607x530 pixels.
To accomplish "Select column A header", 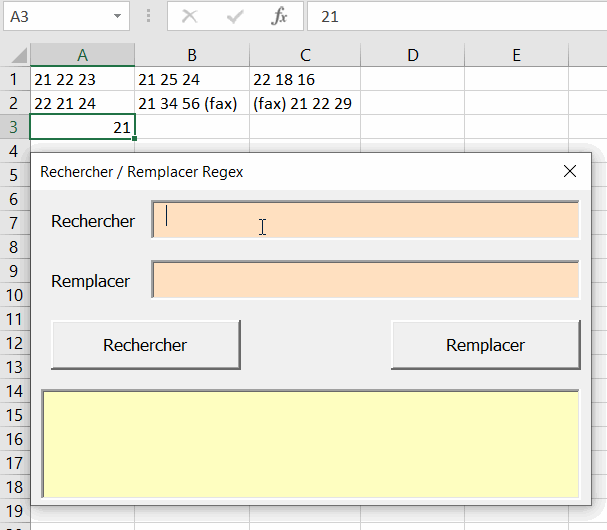I will 82,56.
